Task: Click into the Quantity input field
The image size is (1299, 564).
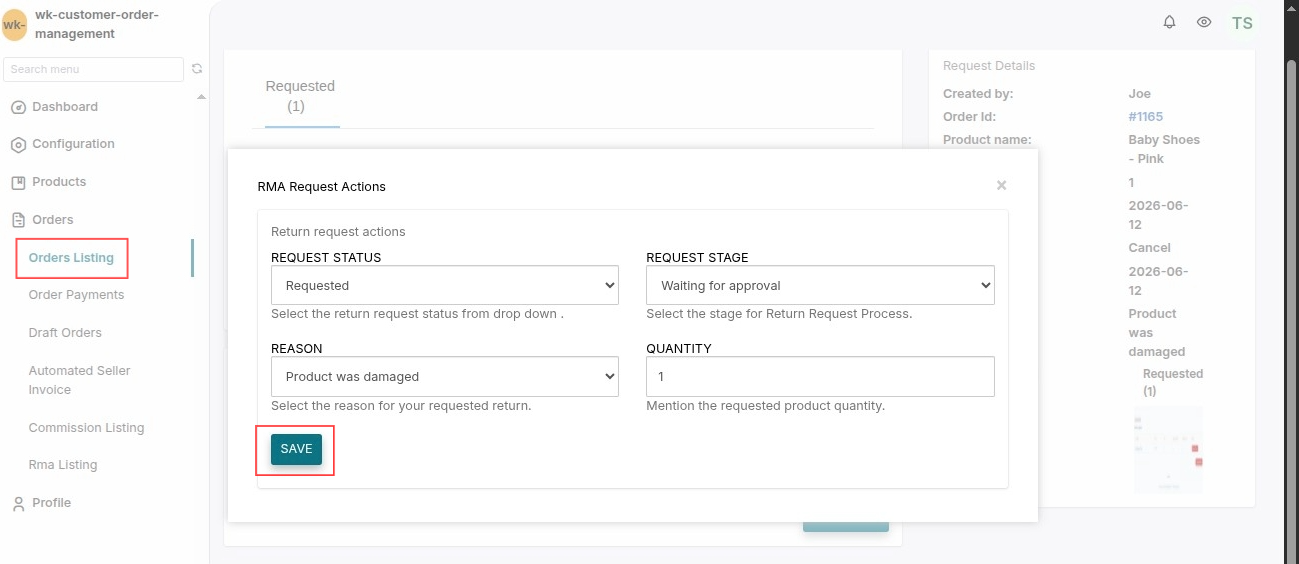Action: tap(820, 376)
